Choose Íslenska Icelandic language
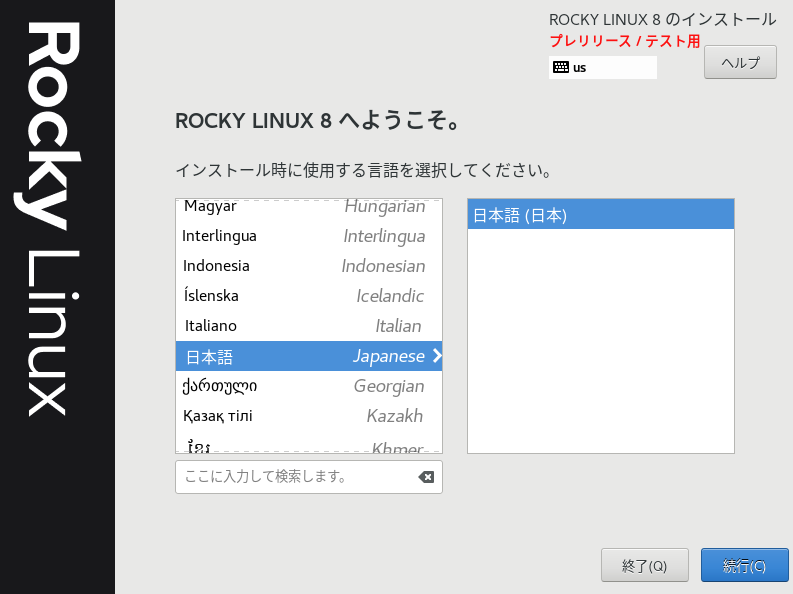 (x=309, y=296)
